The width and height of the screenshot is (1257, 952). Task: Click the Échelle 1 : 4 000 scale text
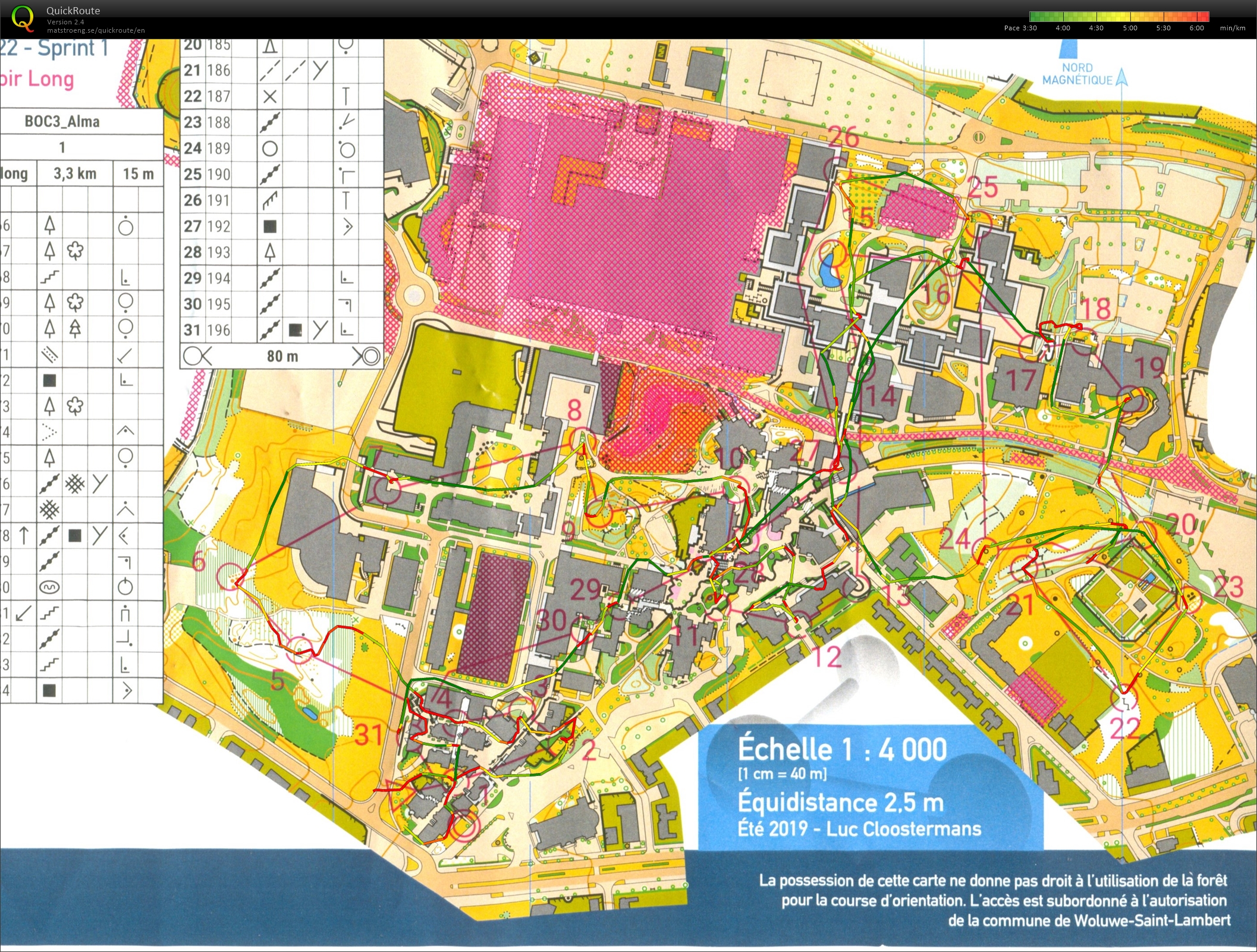[x=842, y=749]
